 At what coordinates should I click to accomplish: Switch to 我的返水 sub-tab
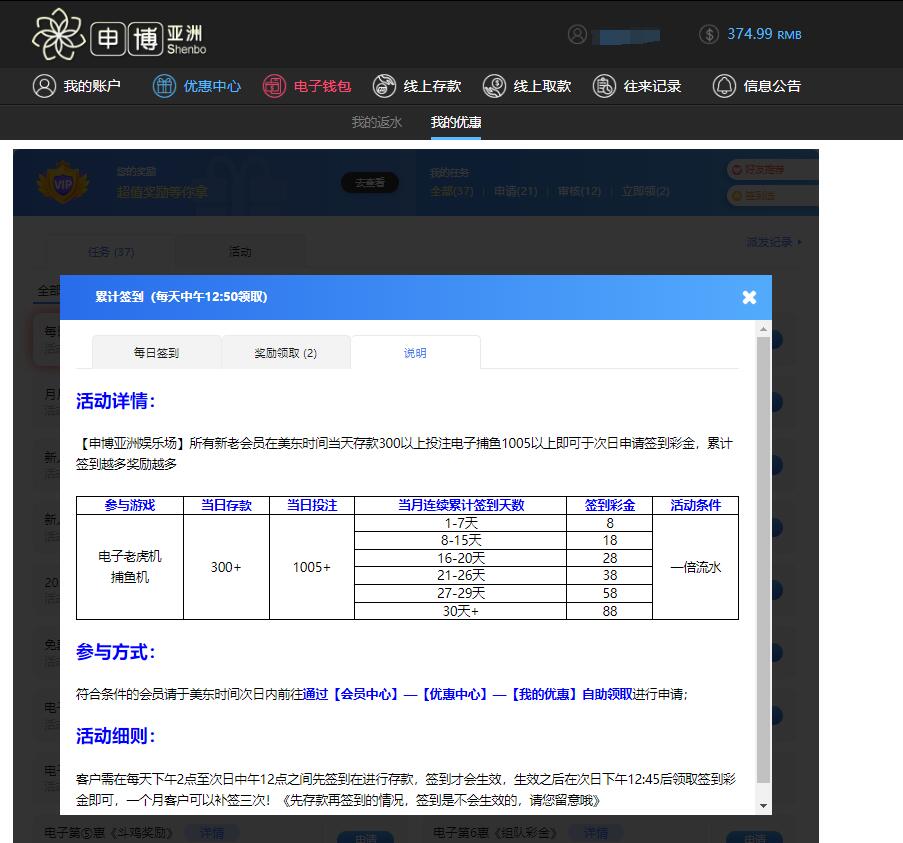[x=377, y=122]
